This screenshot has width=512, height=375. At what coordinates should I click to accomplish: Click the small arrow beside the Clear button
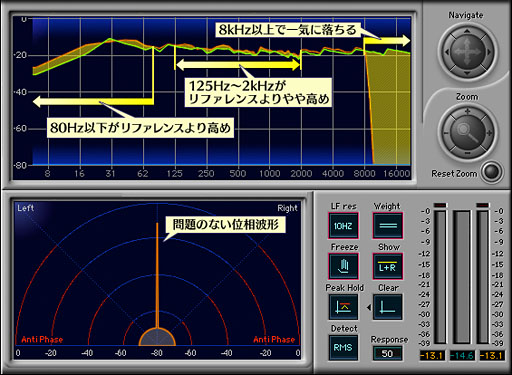point(369,307)
